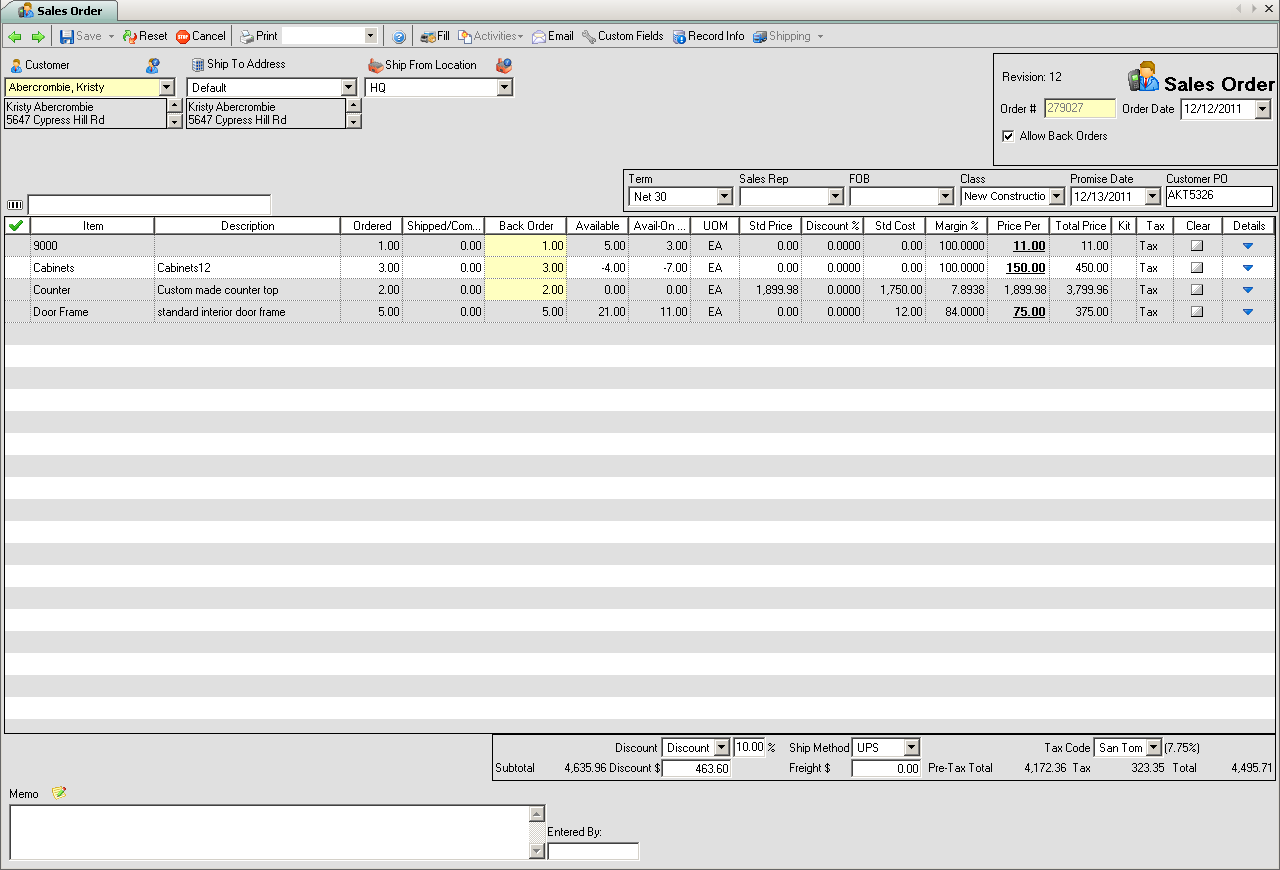Click the Memo notepad icon
1280x870 pixels.
coord(59,793)
